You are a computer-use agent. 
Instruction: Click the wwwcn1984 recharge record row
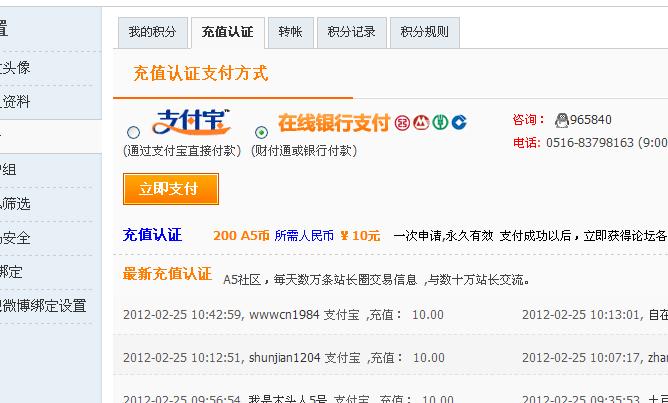(283, 315)
